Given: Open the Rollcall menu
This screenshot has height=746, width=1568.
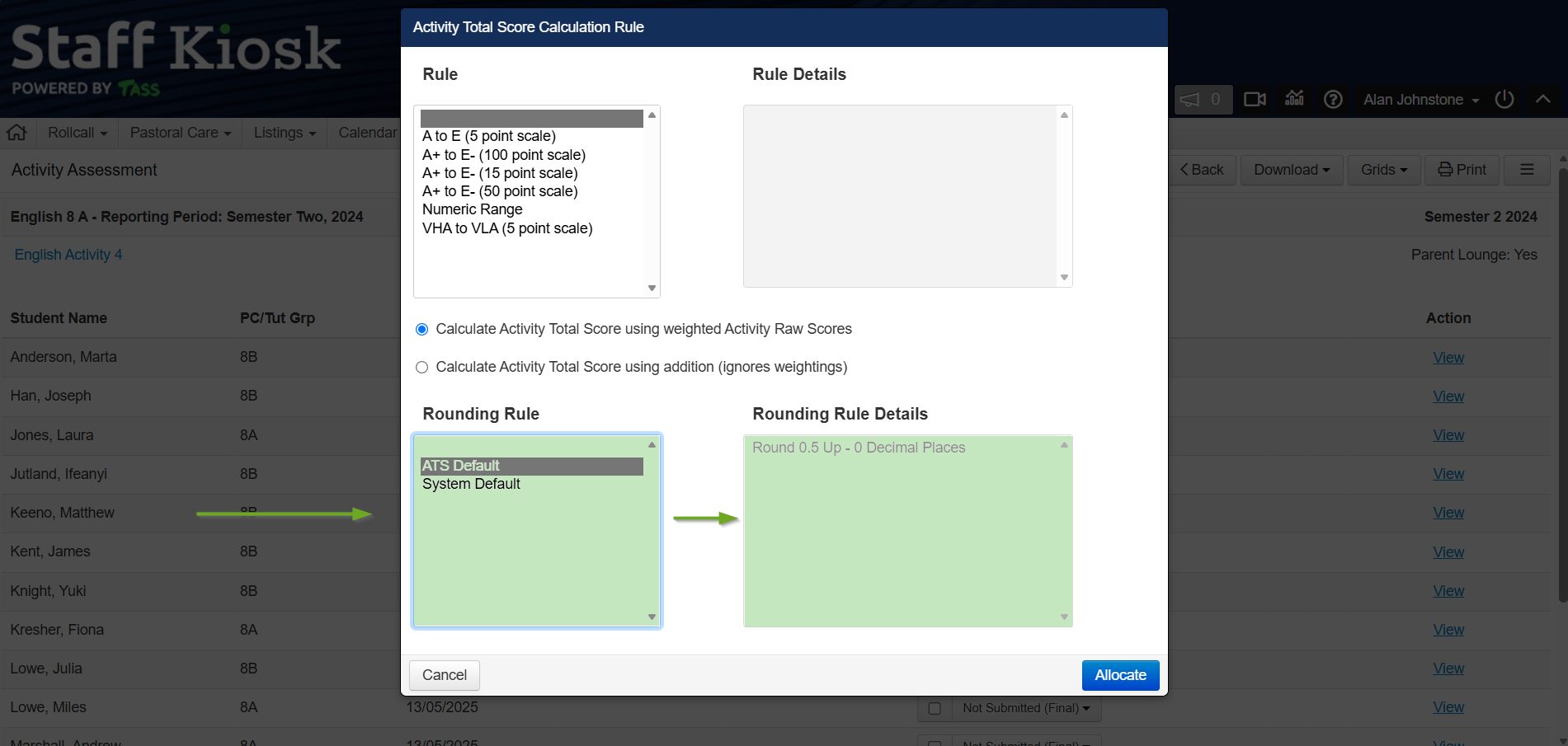Looking at the screenshot, I should pos(78,133).
